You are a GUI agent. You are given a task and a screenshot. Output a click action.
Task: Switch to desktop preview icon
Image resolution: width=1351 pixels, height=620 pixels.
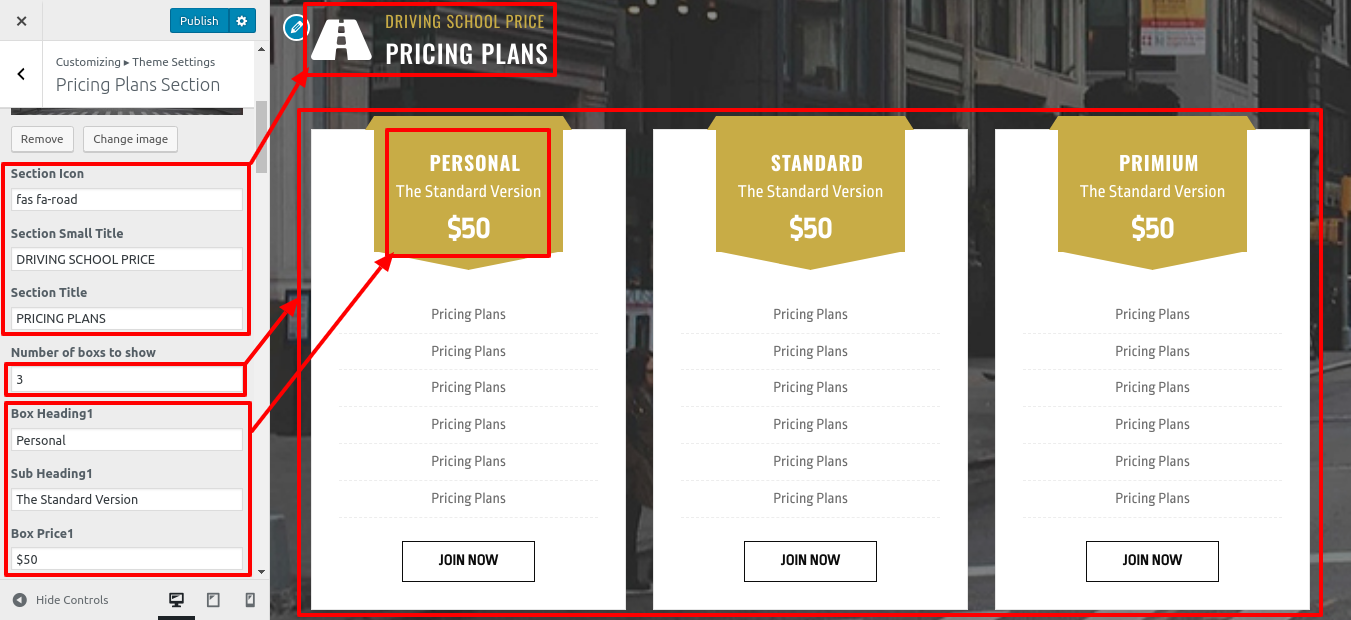pyautogui.click(x=177, y=600)
